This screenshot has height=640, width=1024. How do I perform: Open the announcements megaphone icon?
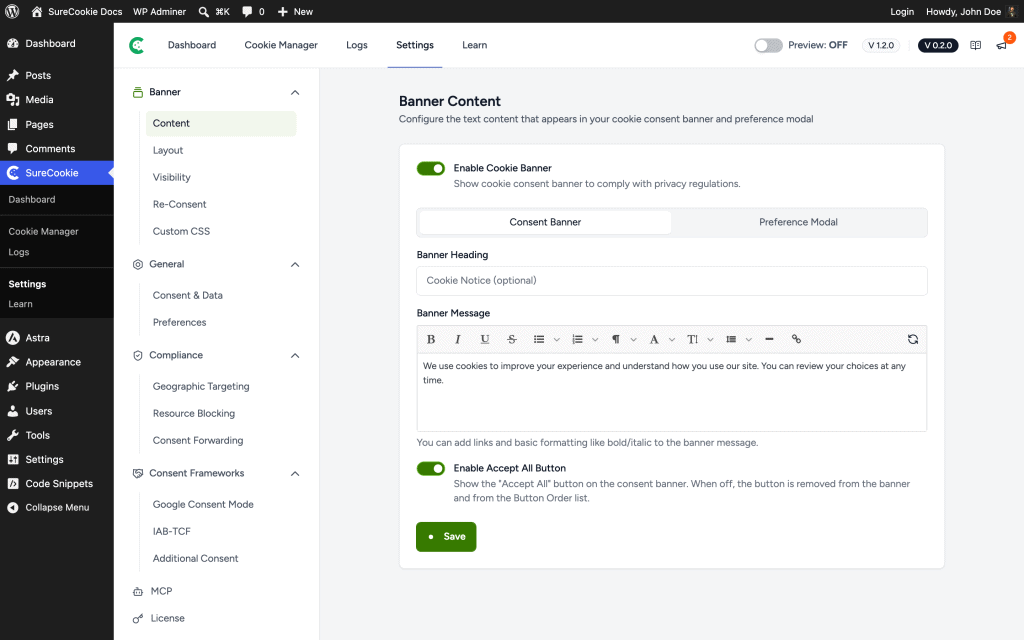(1001, 45)
